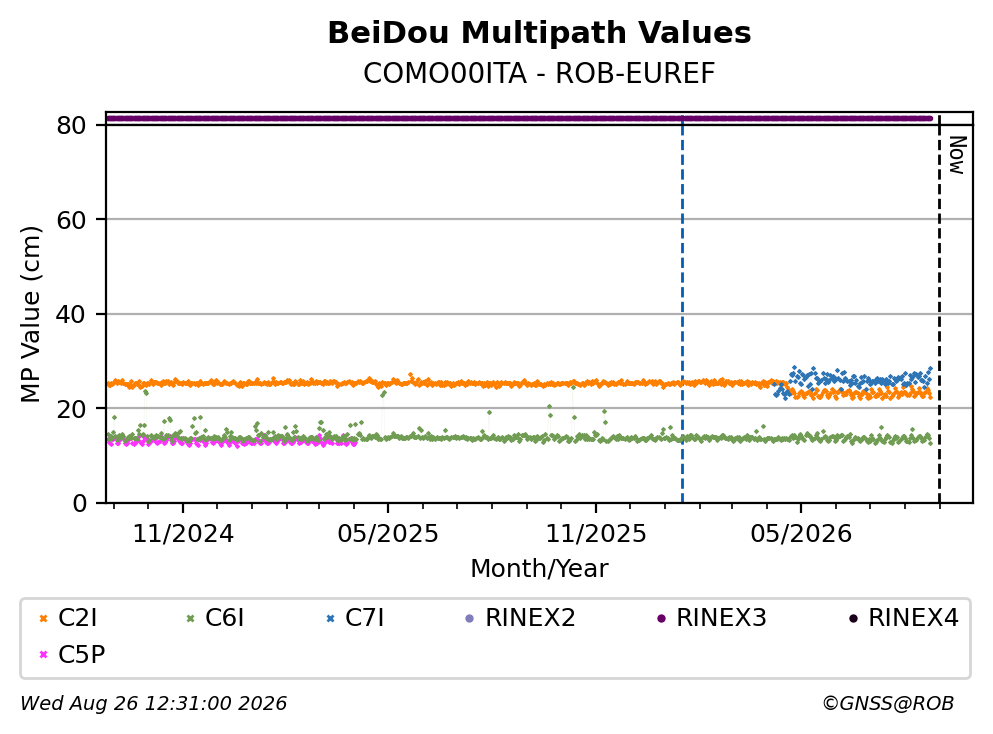Click the C7I legend entry

[355, 617]
